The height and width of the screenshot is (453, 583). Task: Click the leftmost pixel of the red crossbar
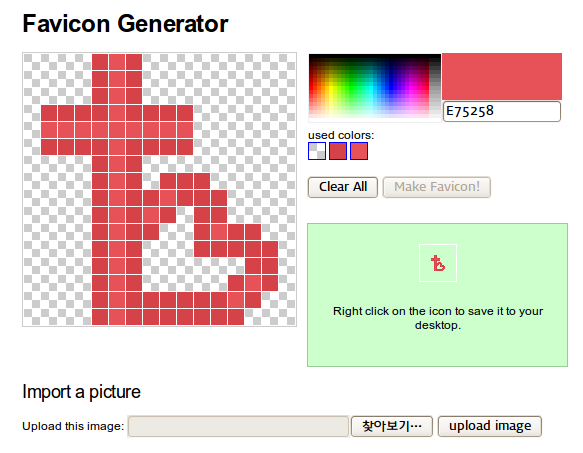(x=49, y=130)
